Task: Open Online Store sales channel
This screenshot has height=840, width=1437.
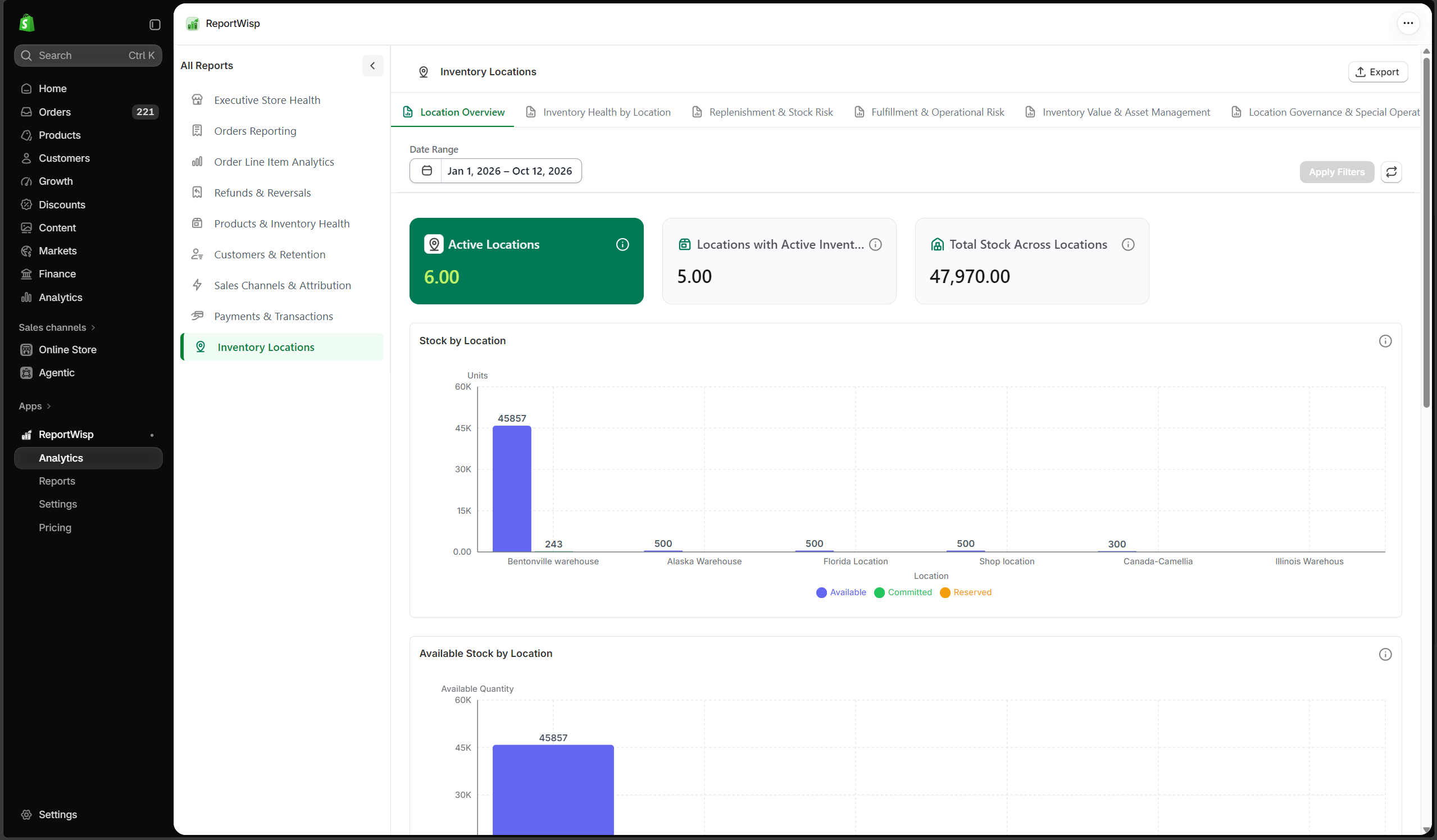Action: pos(88,349)
